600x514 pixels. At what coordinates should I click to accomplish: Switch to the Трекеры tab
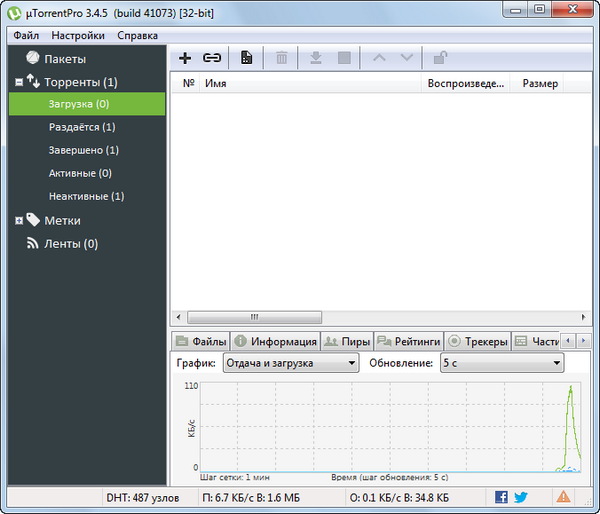click(x=478, y=341)
